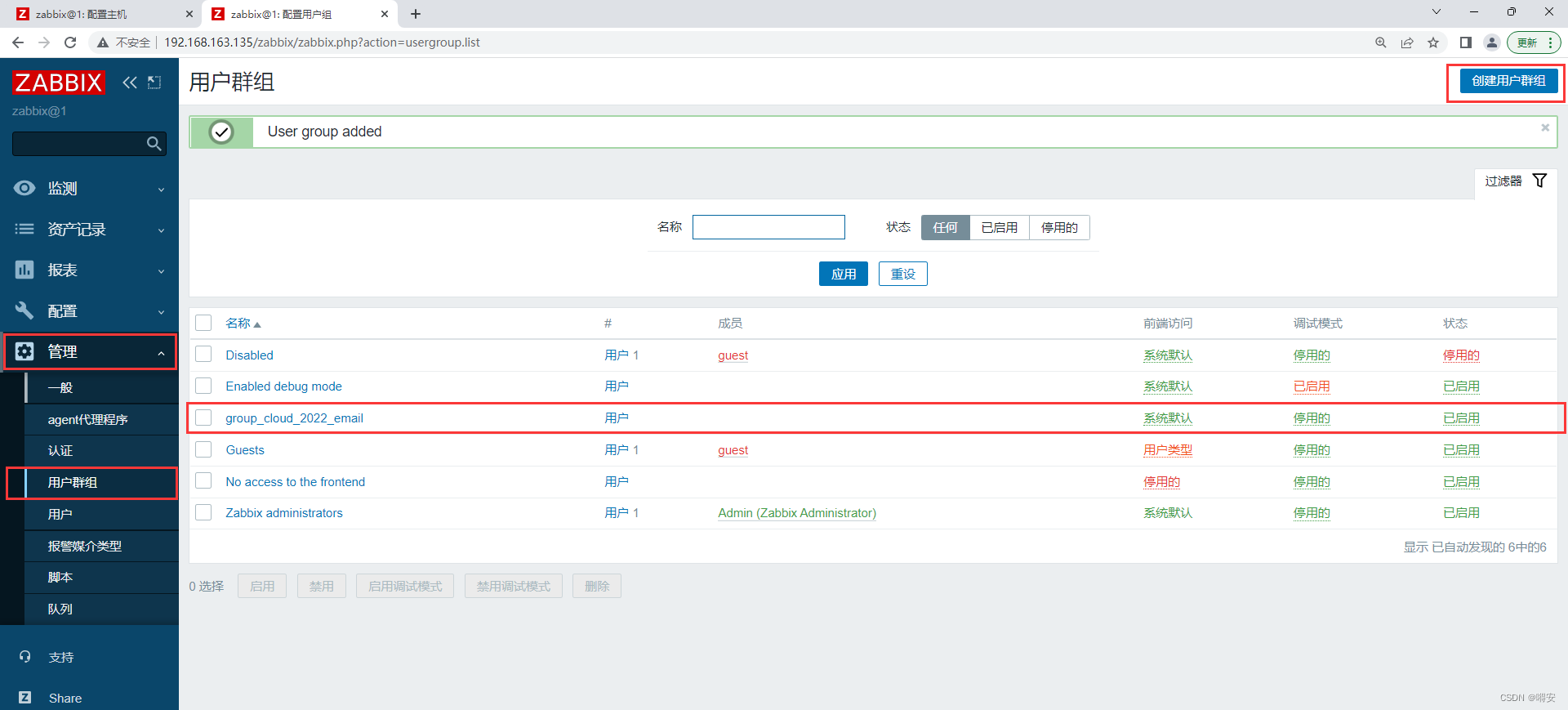The image size is (1568, 710).
Task: Click 创建用户群组 button
Action: pos(1508,81)
